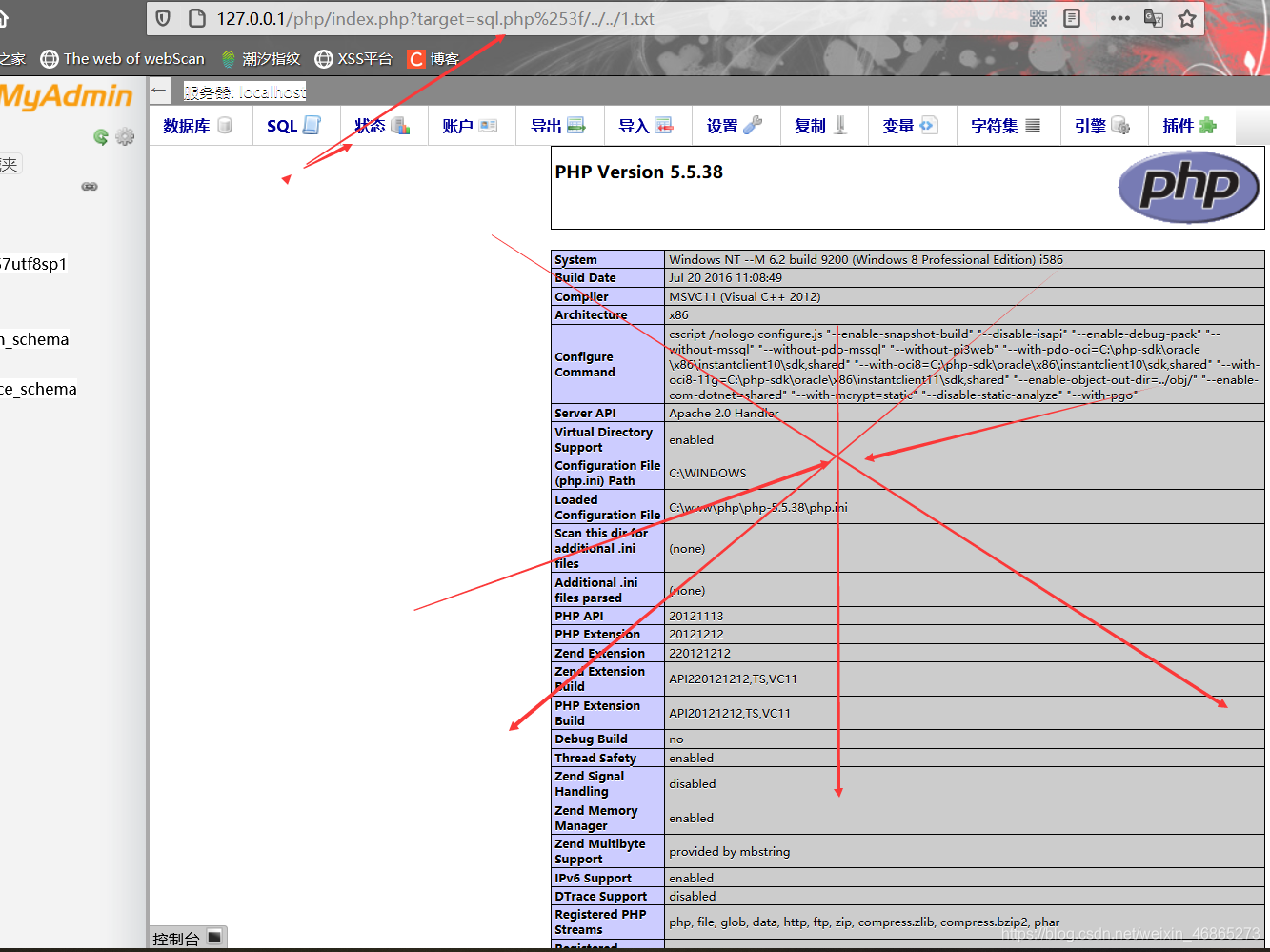Click the green reload navigation icon
The width and height of the screenshot is (1270, 952).
coord(101,137)
